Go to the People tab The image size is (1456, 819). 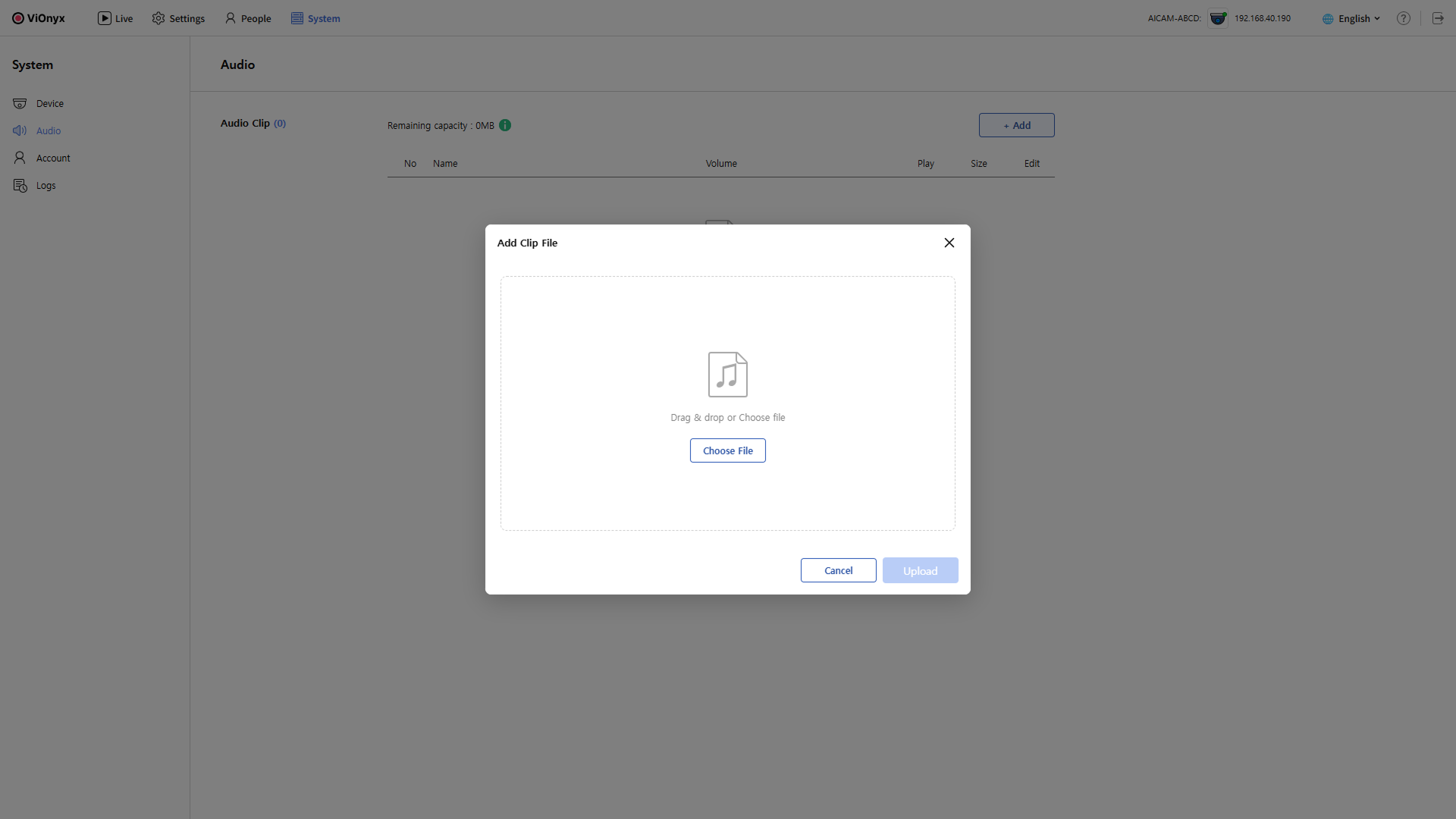(x=248, y=18)
